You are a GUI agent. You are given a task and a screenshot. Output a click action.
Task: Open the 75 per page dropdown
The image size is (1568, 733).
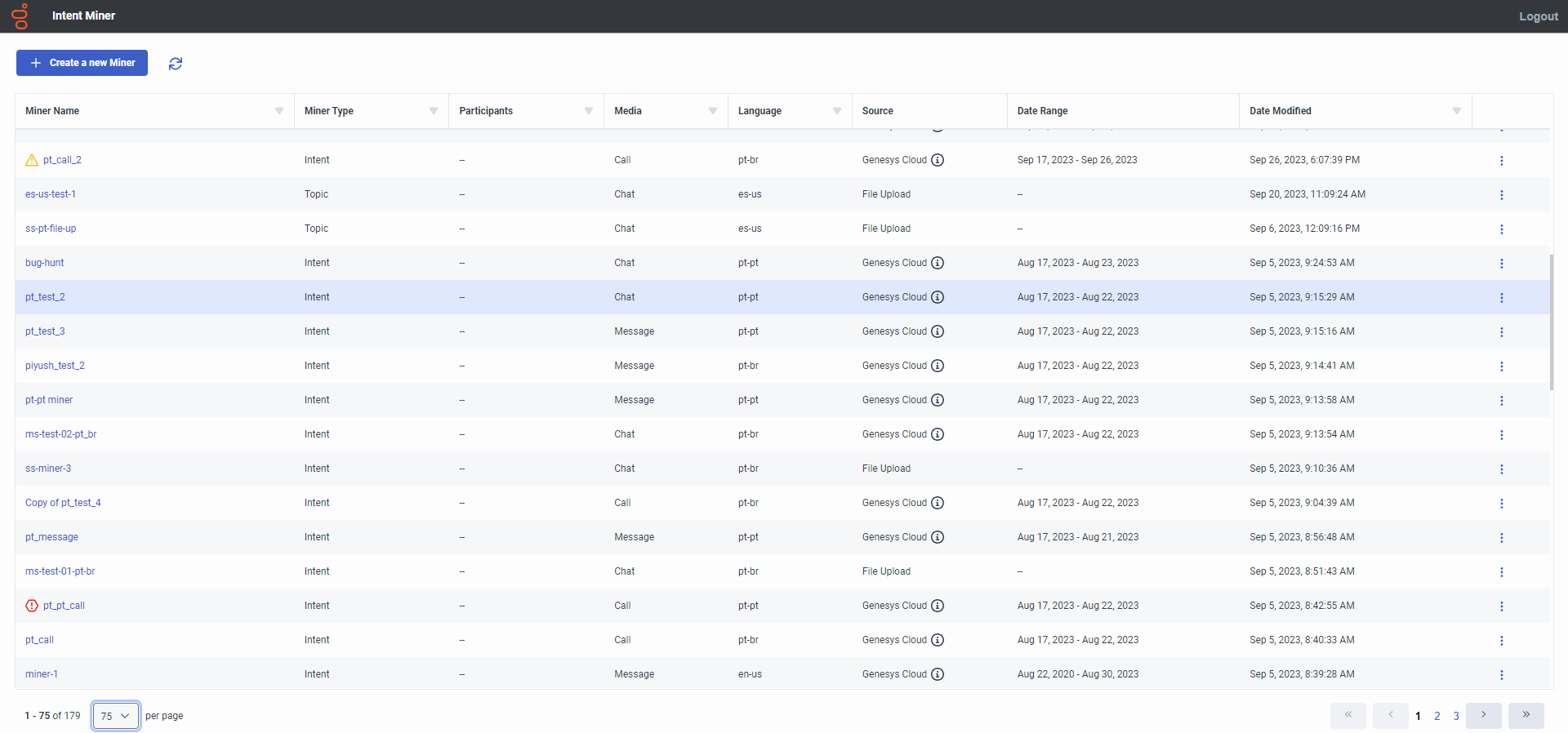(x=116, y=716)
